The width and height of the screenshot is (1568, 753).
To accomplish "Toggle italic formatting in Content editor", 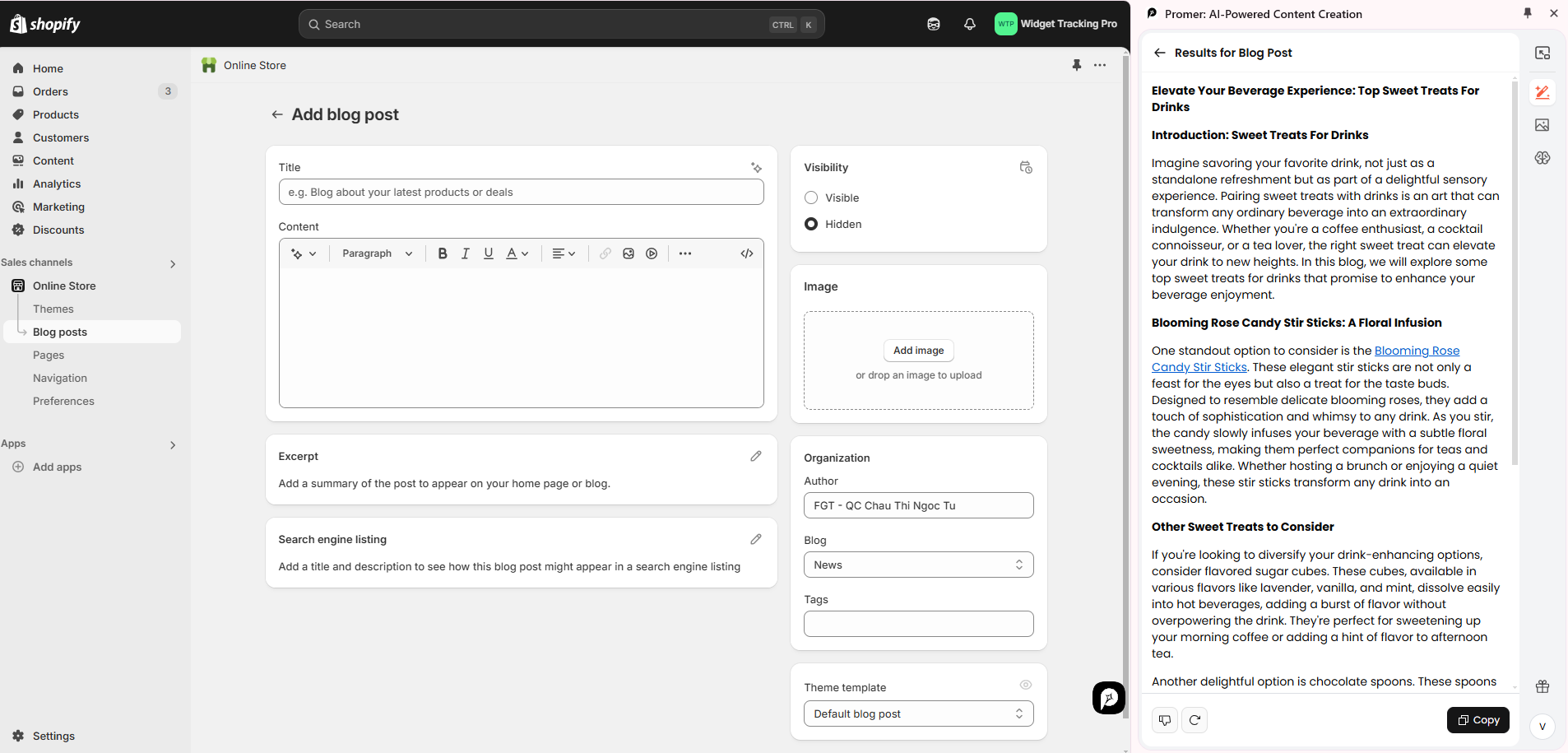I will click(x=466, y=253).
